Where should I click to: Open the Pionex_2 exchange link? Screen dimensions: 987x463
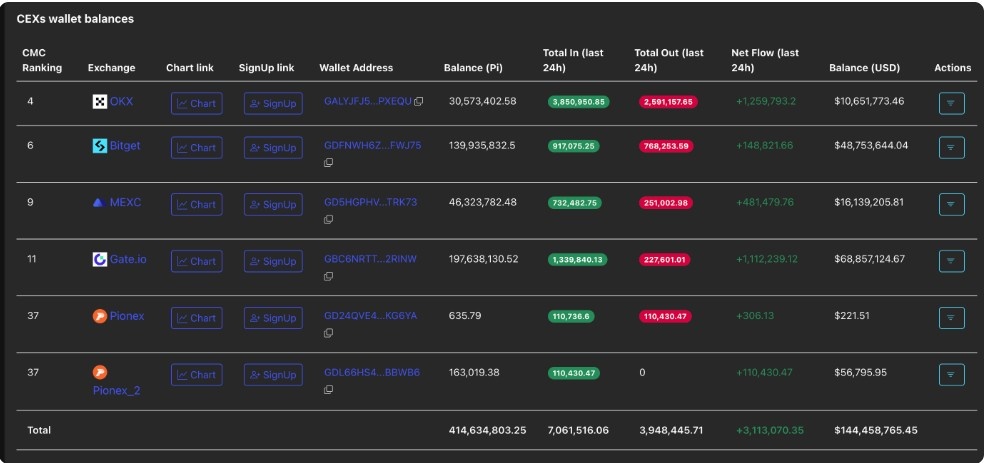tap(116, 391)
